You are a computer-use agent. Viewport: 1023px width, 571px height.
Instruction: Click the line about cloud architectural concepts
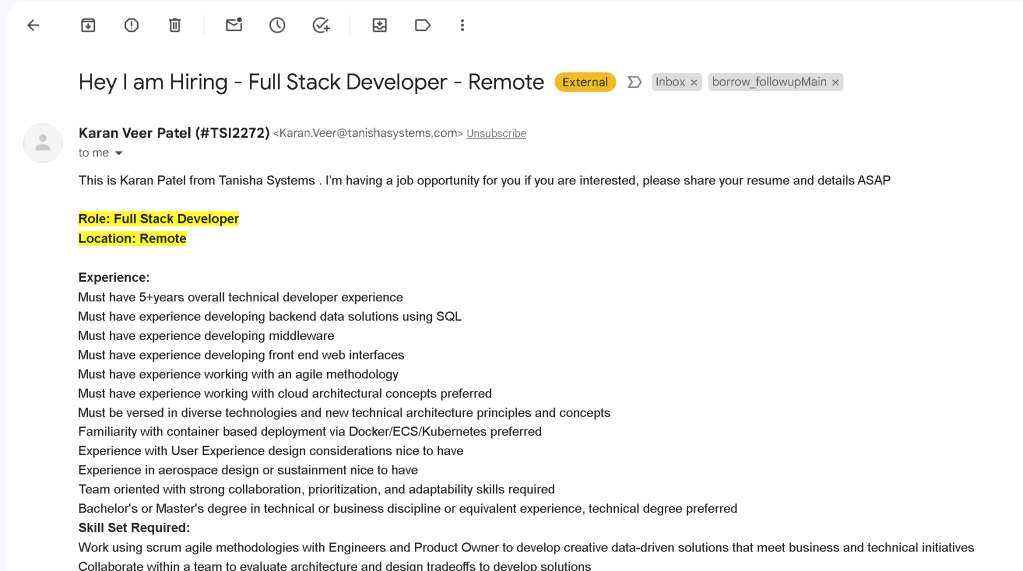(285, 394)
